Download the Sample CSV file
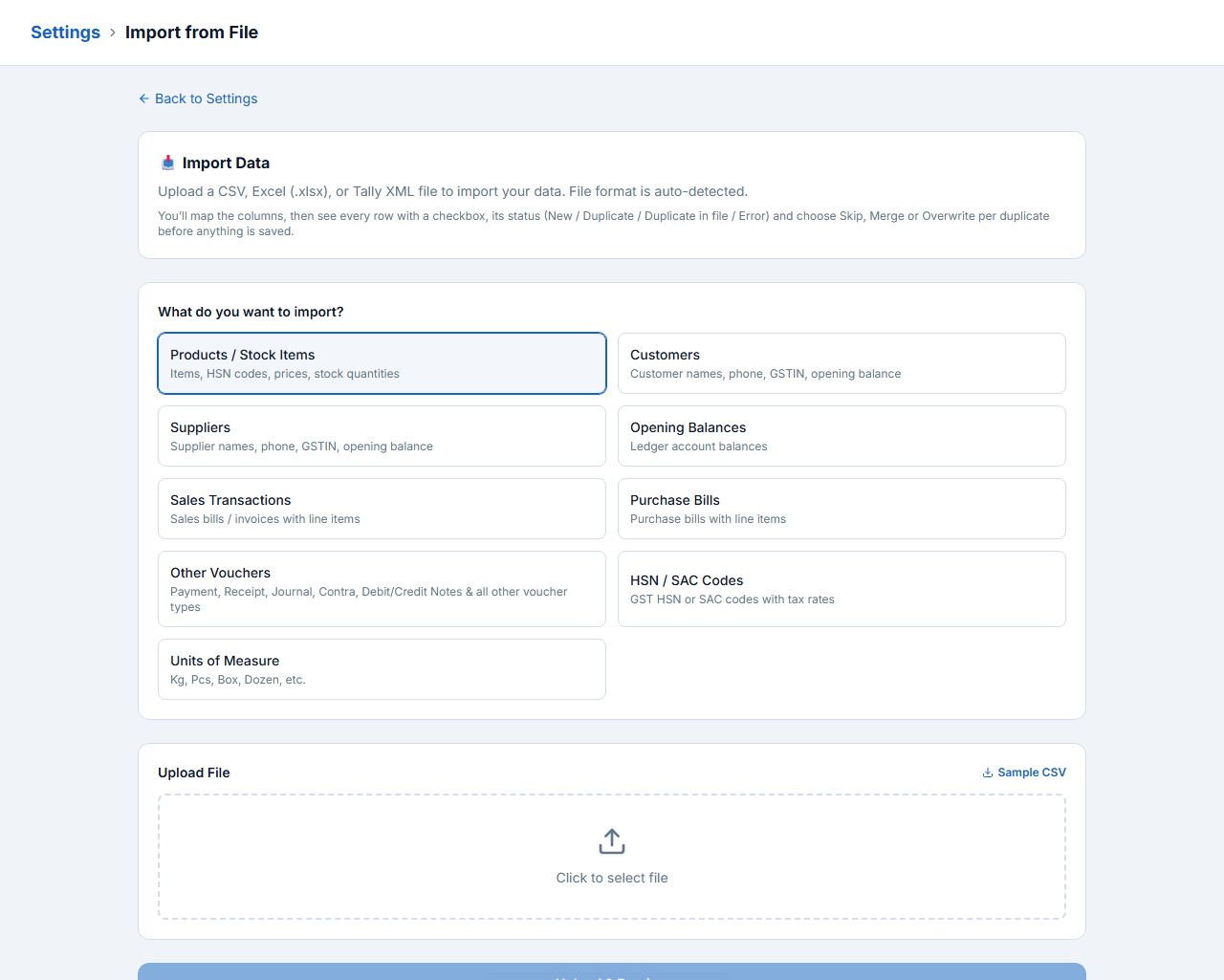The height and width of the screenshot is (980, 1224). 1024,773
